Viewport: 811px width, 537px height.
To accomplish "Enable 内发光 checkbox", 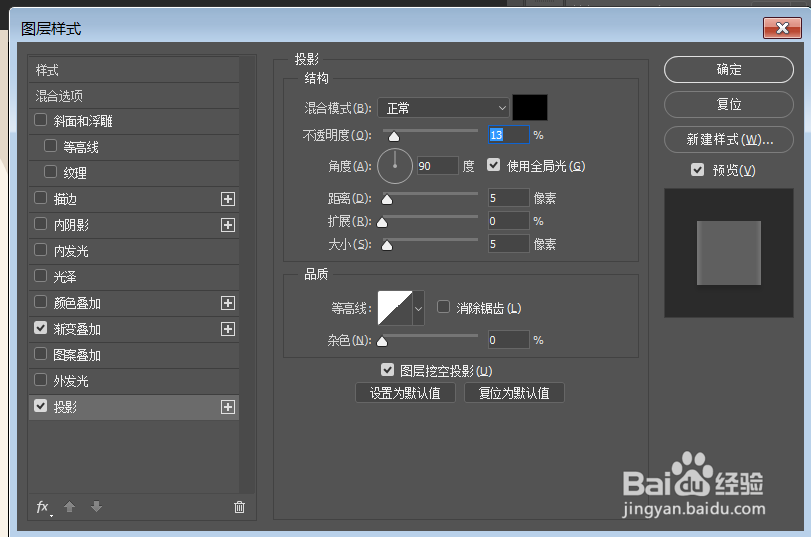I will [40, 250].
